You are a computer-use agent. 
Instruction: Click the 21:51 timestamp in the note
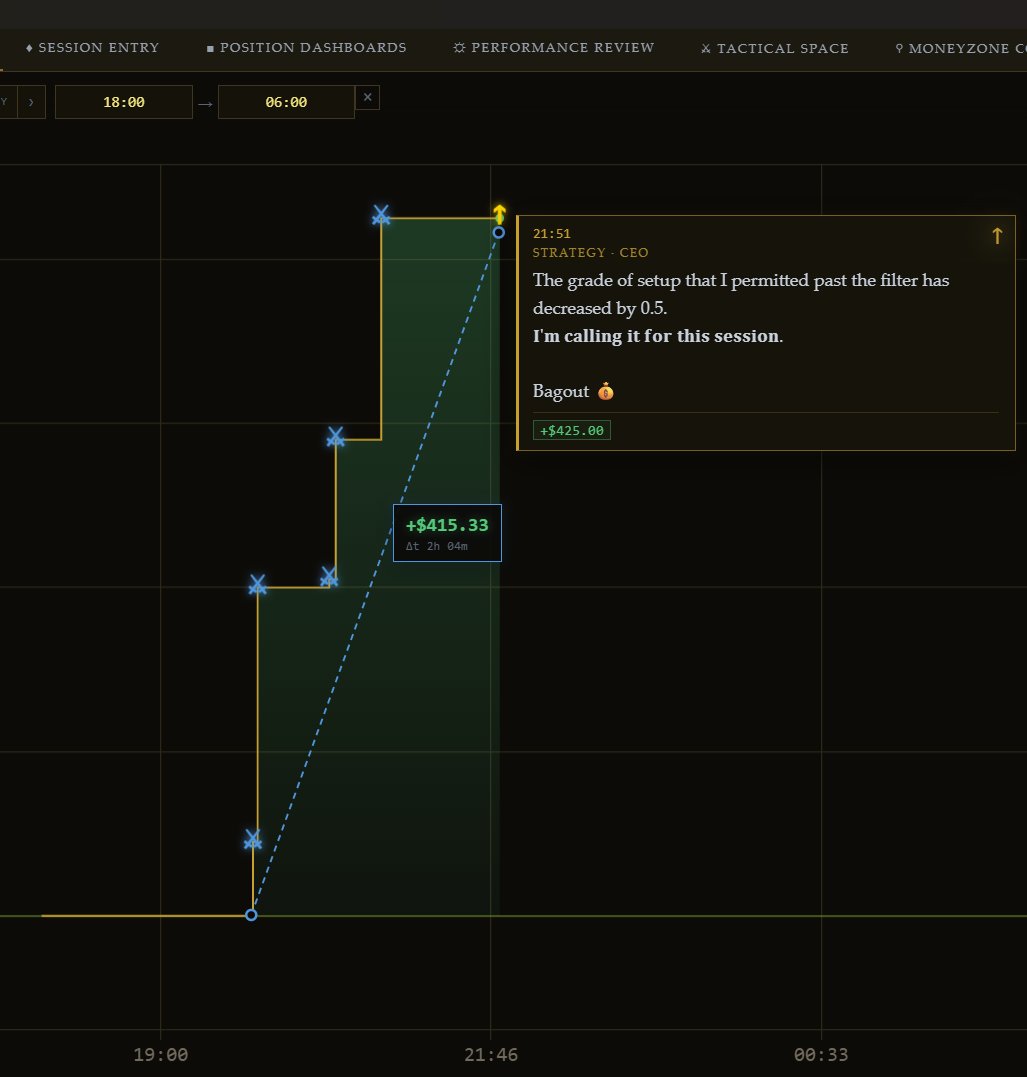552,234
